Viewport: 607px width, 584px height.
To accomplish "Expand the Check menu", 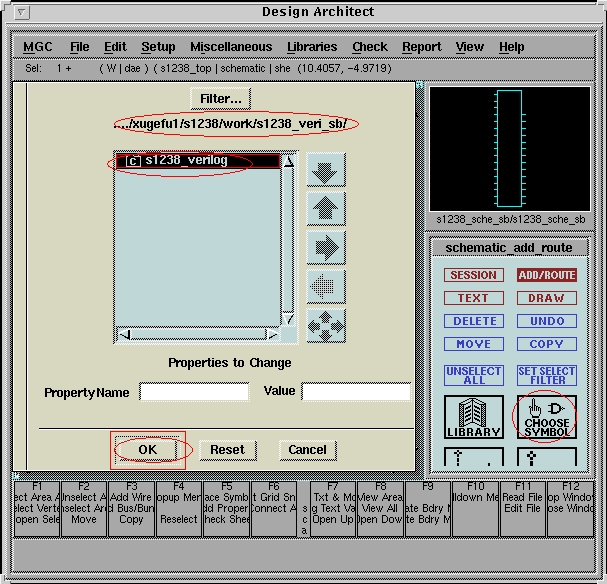I will [x=369, y=47].
